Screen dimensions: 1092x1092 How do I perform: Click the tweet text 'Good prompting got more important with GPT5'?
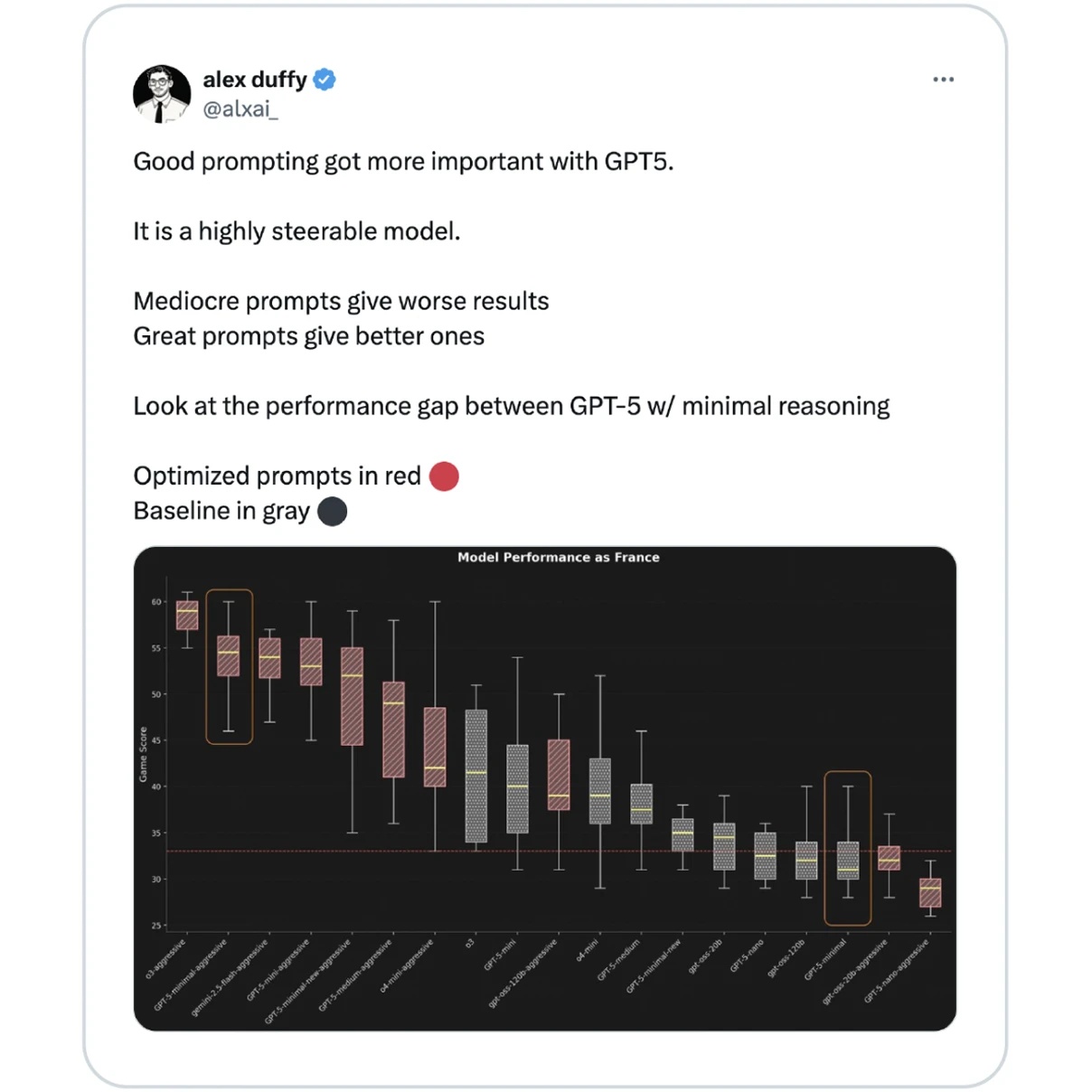(403, 161)
